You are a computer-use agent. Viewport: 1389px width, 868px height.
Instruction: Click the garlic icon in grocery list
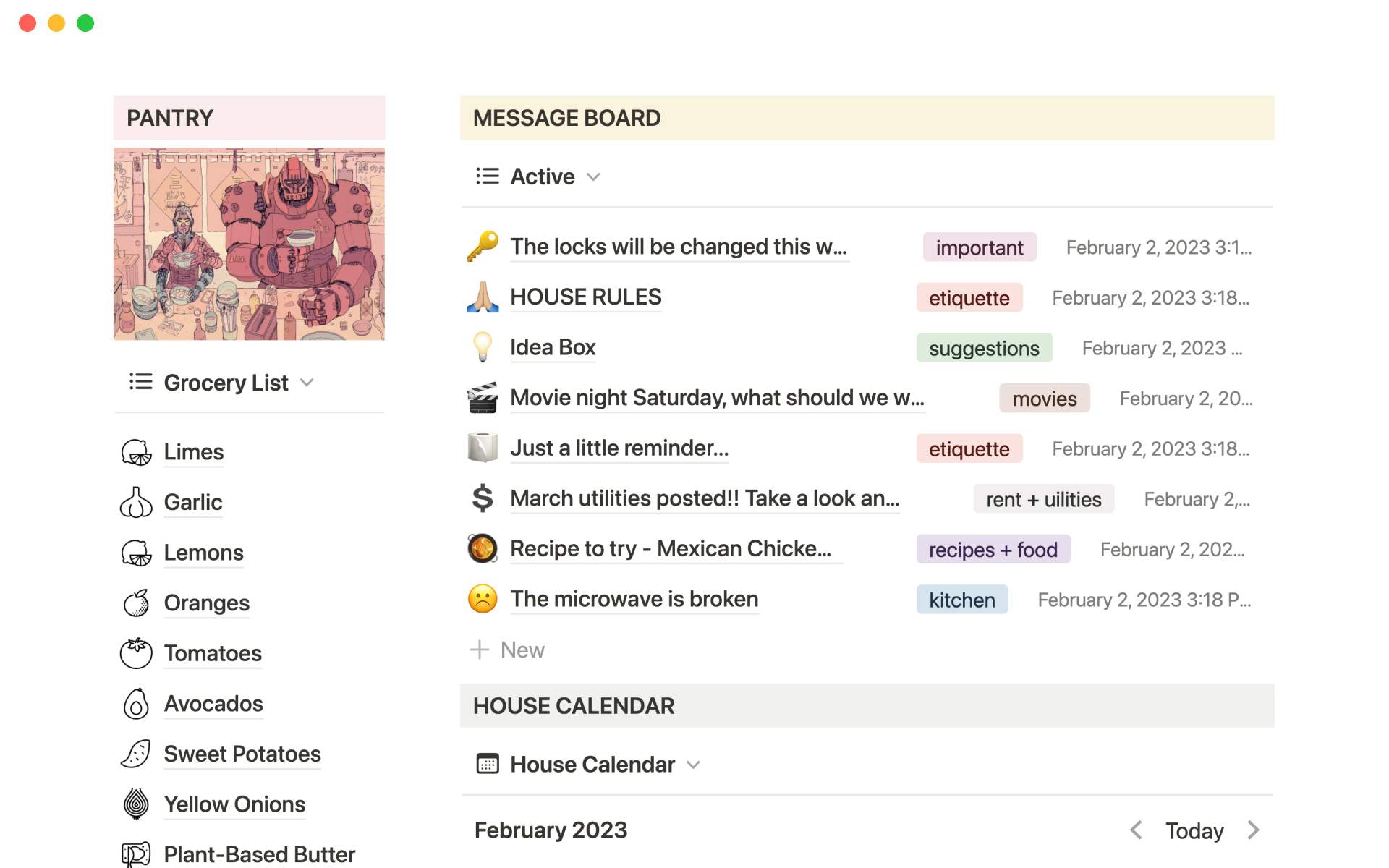(x=136, y=503)
